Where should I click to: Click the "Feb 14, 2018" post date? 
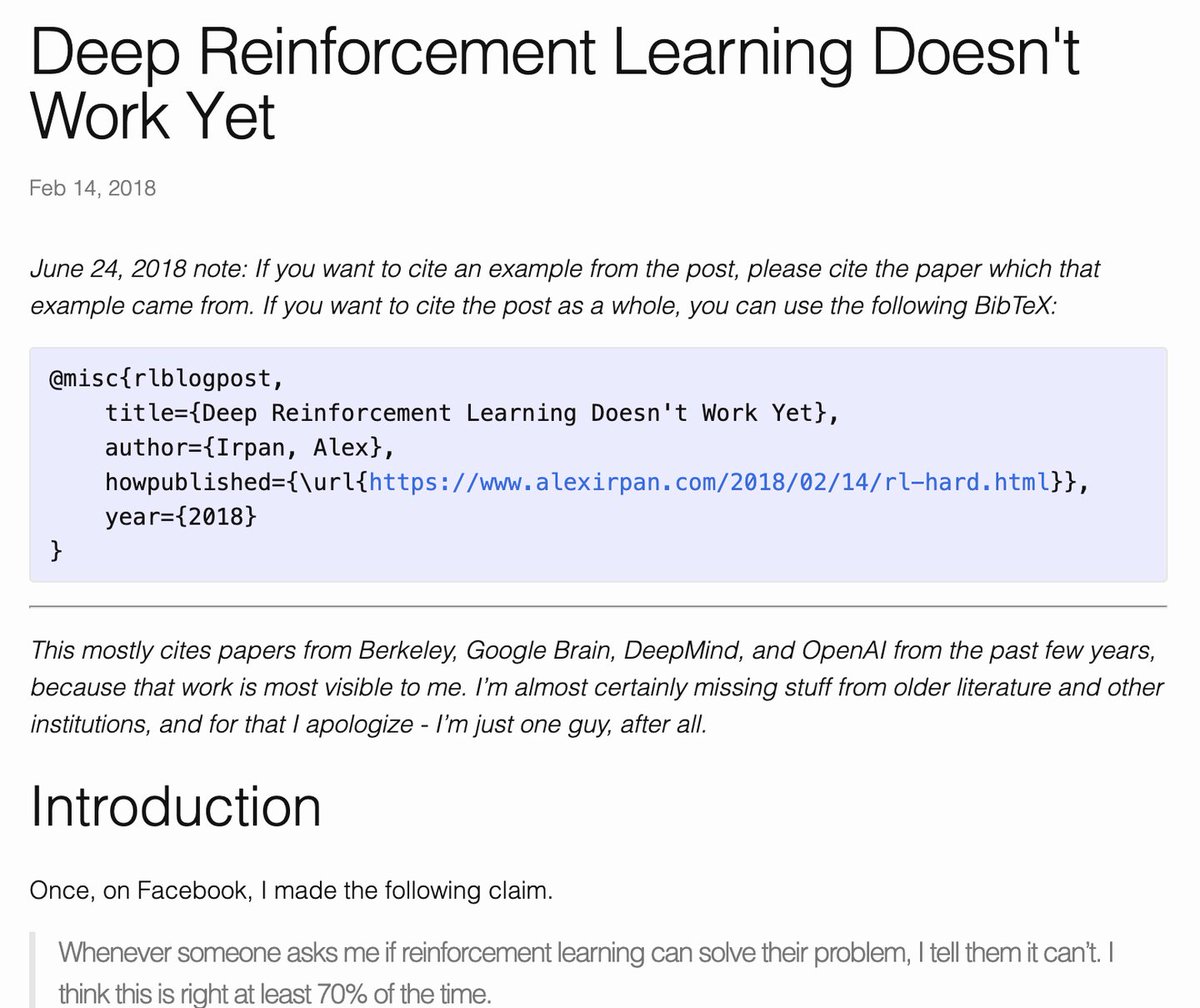click(93, 188)
